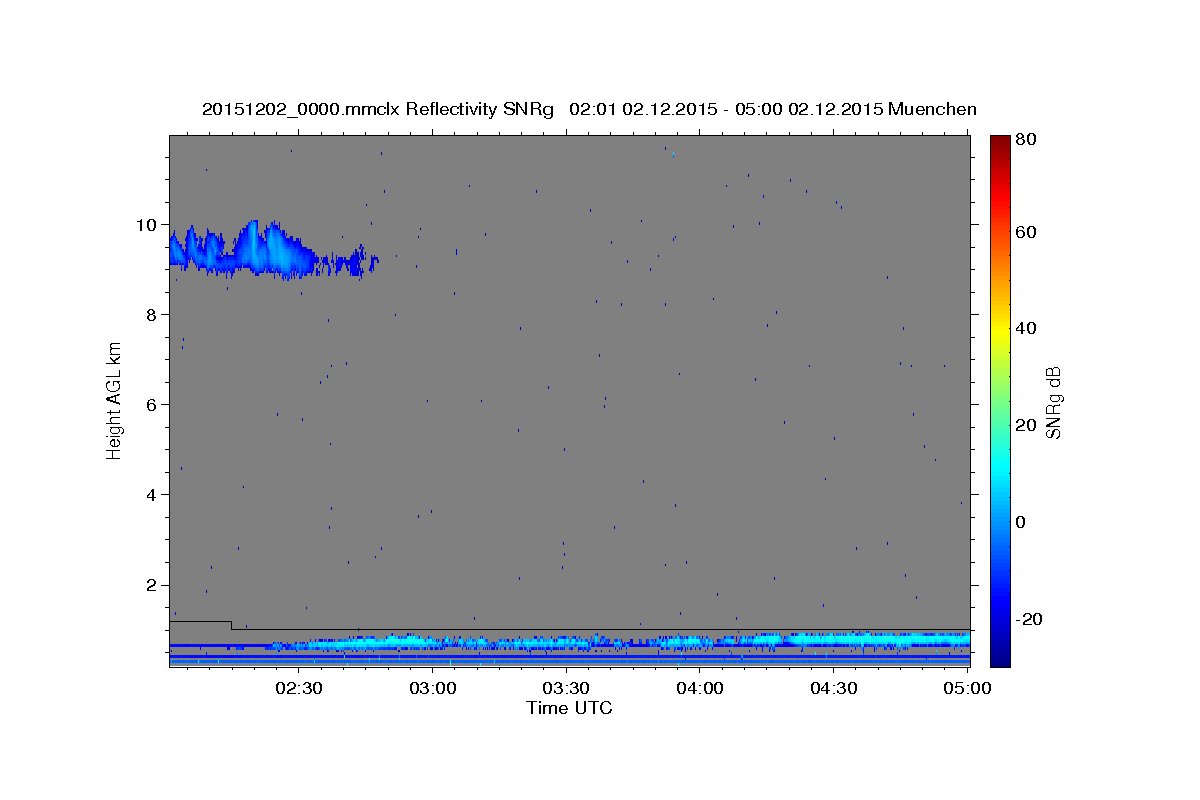
Task: Click the 05:00 time tick label
Action: tap(968, 688)
